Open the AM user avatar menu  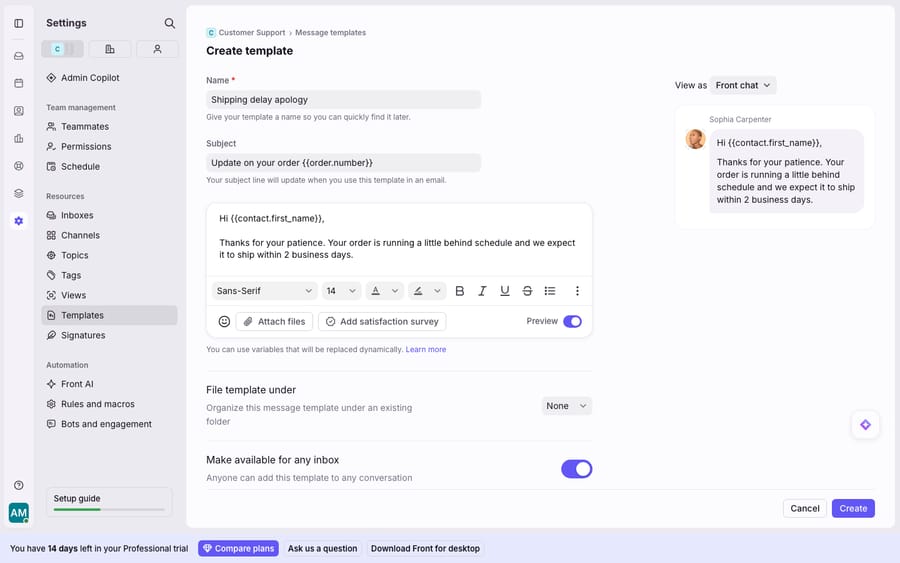pyautogui.click(x=18, y=512)
